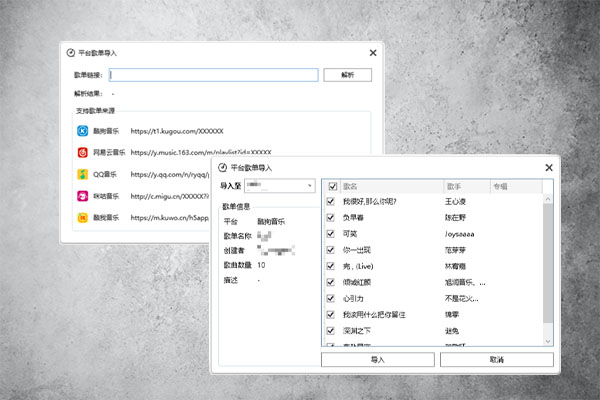Open the 导入至 destination dropdown
600x400 pixels.
(280, 186)
